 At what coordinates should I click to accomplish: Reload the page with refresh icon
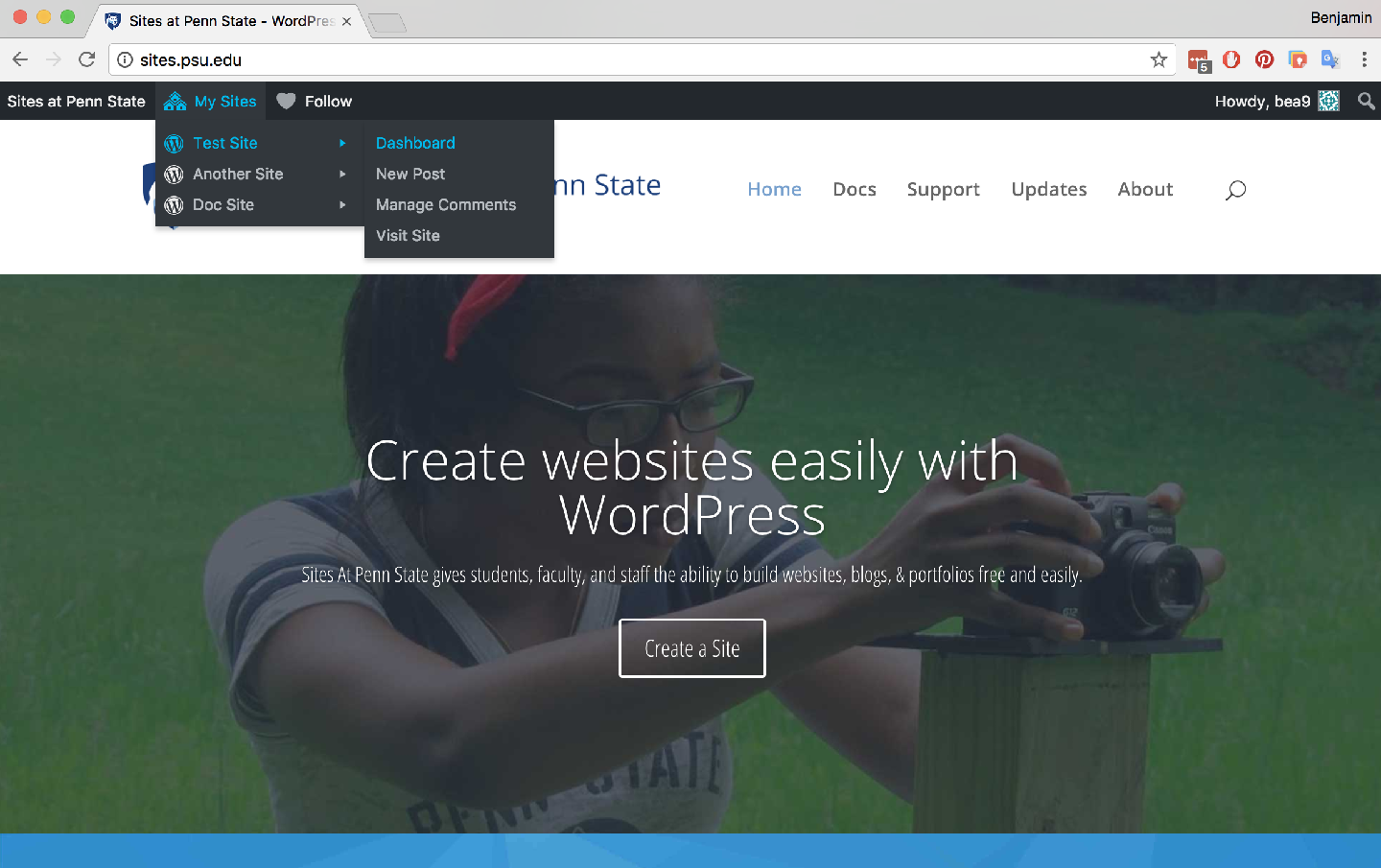pyautogui.click(x=87, y=59)
